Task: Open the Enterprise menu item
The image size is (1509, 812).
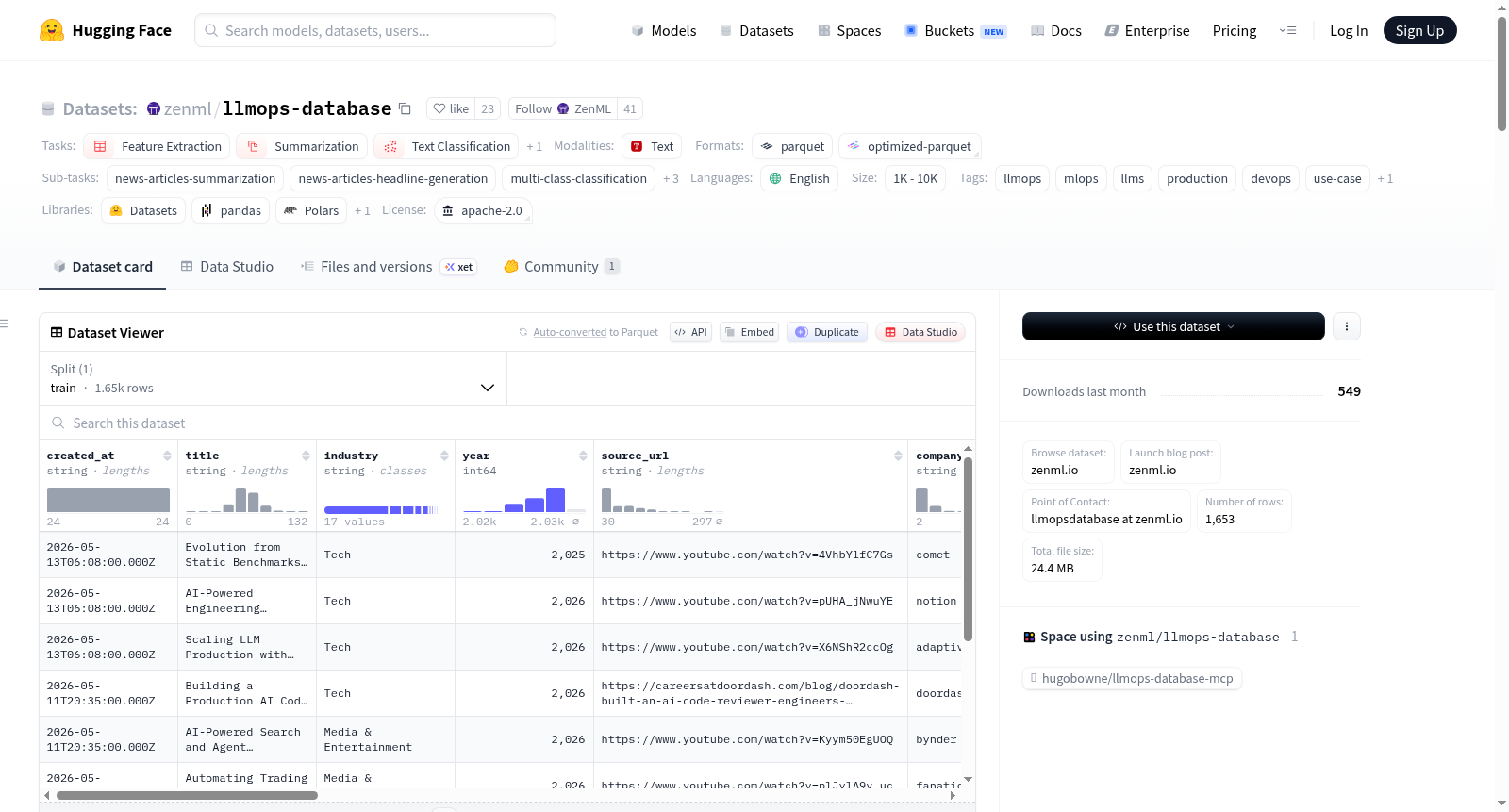Action: tap(1147, 30)
